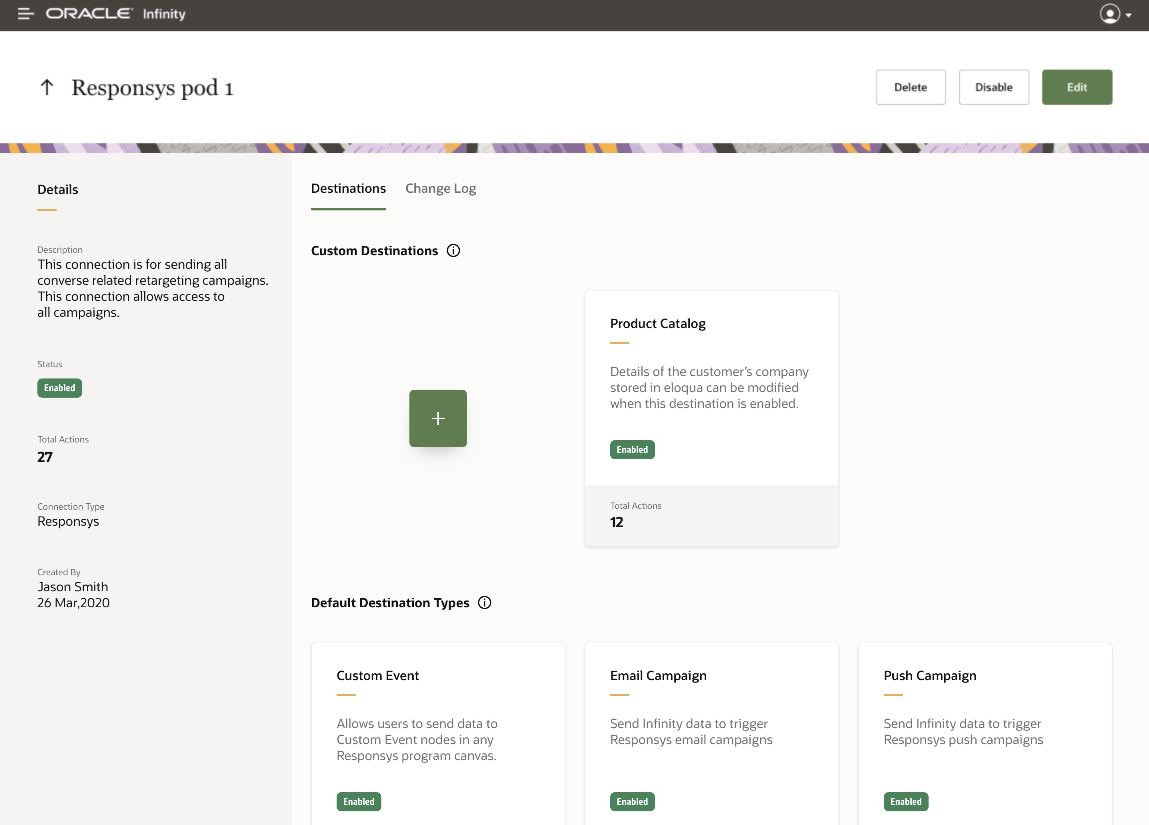Delete the Responsys pod 1 connection
The width and height of the screenshot is (1149, 825).
tap(910, 87)
